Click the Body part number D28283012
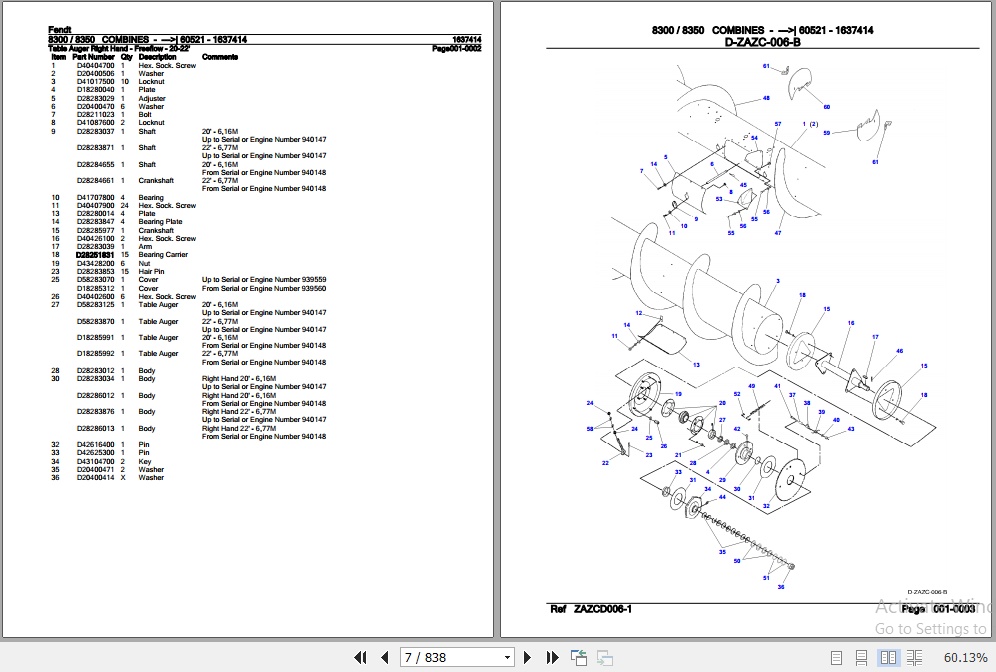 point(95,371)
